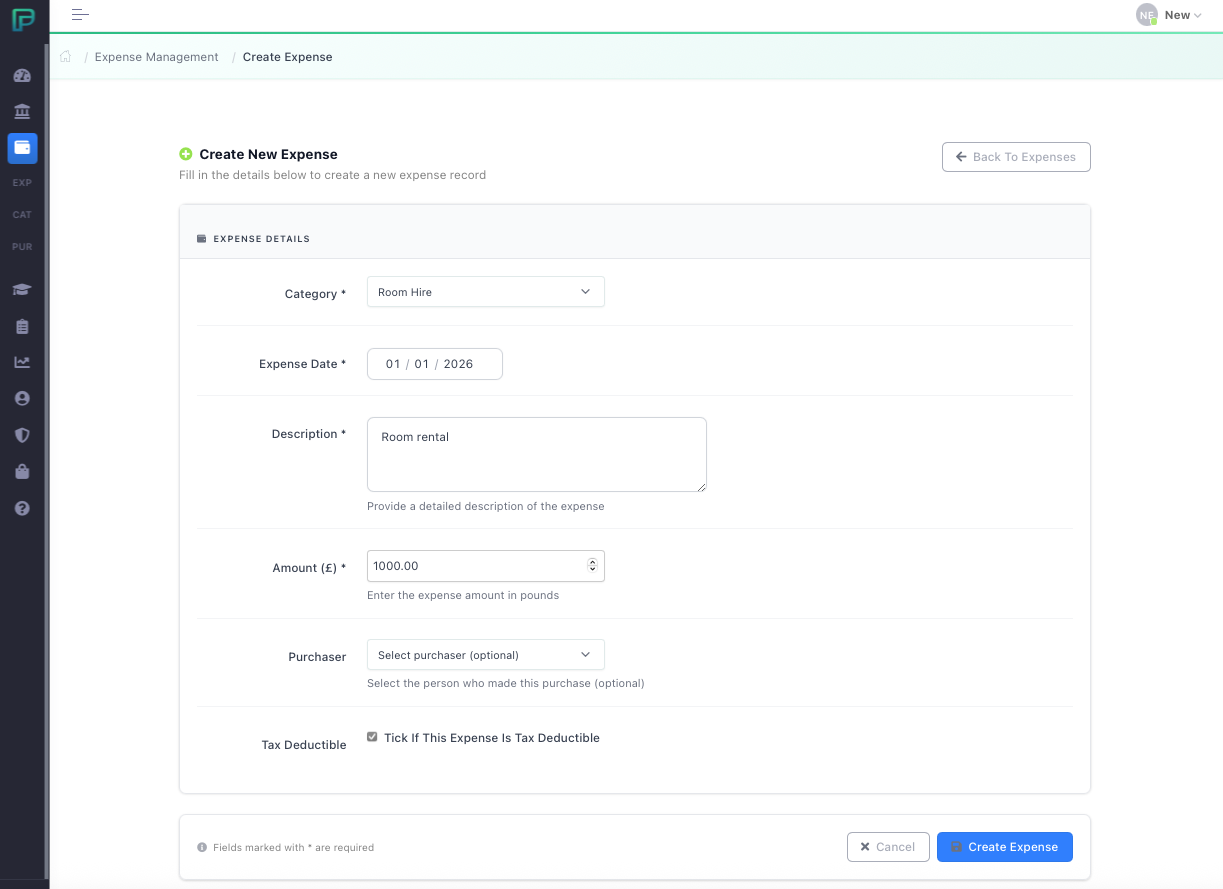Click the clipboard icon in sidebar

(x=22, y=327)
